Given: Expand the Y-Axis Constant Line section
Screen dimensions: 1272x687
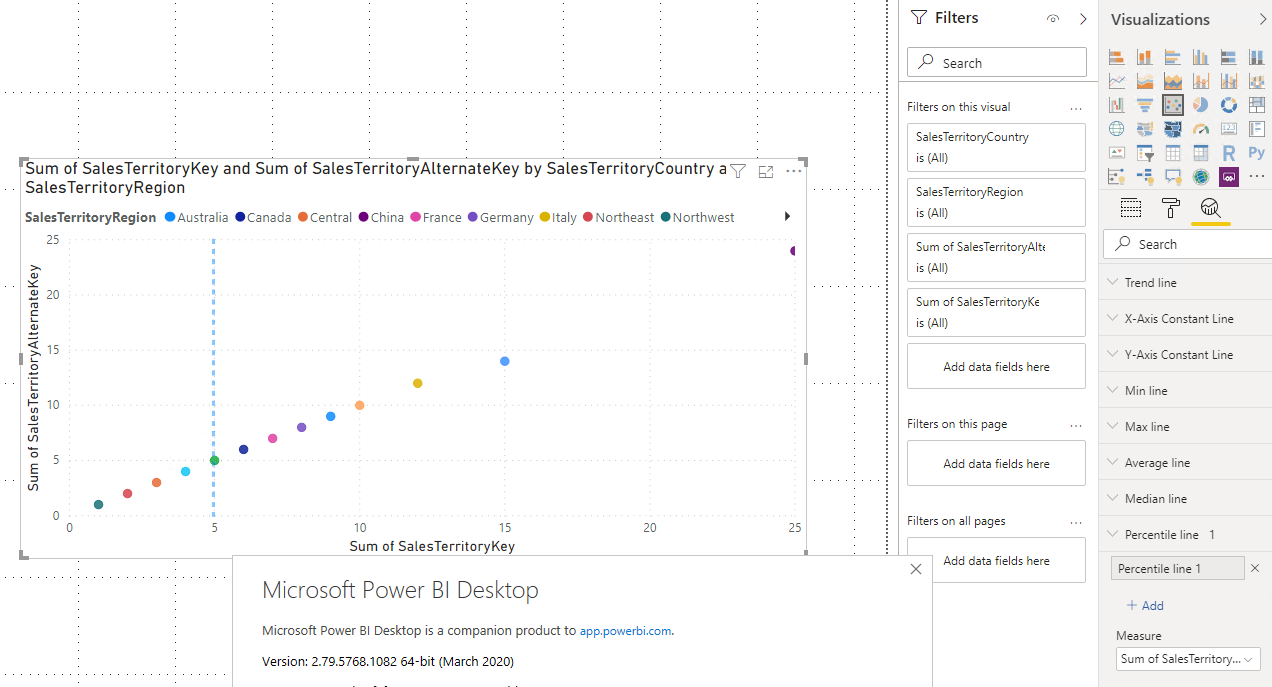Looking at the screenshot, I should point(1185,355).
